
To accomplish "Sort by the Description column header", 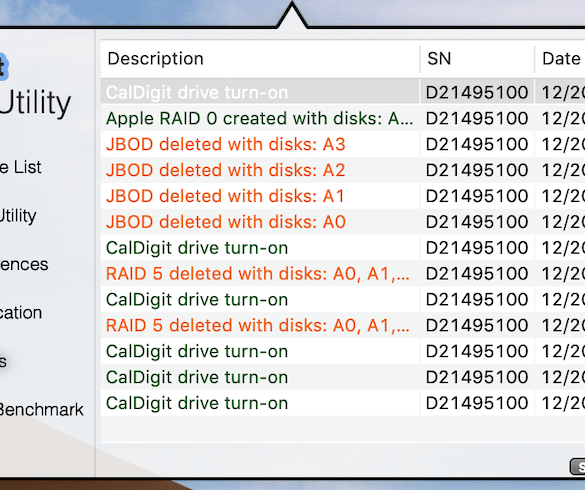I will click(260, 59).
